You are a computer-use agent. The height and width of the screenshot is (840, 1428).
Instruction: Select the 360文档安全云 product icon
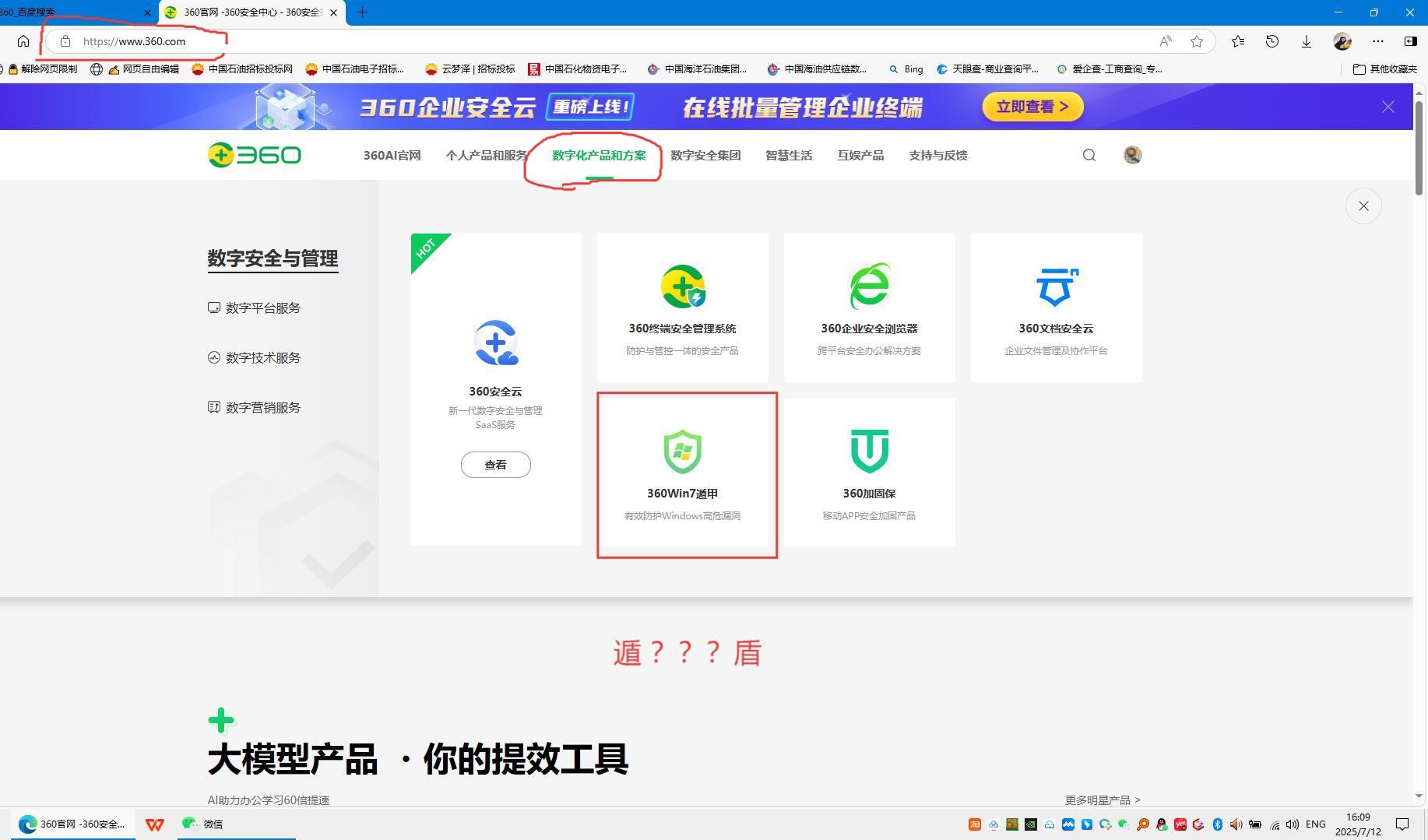[x=1056, y=286]
